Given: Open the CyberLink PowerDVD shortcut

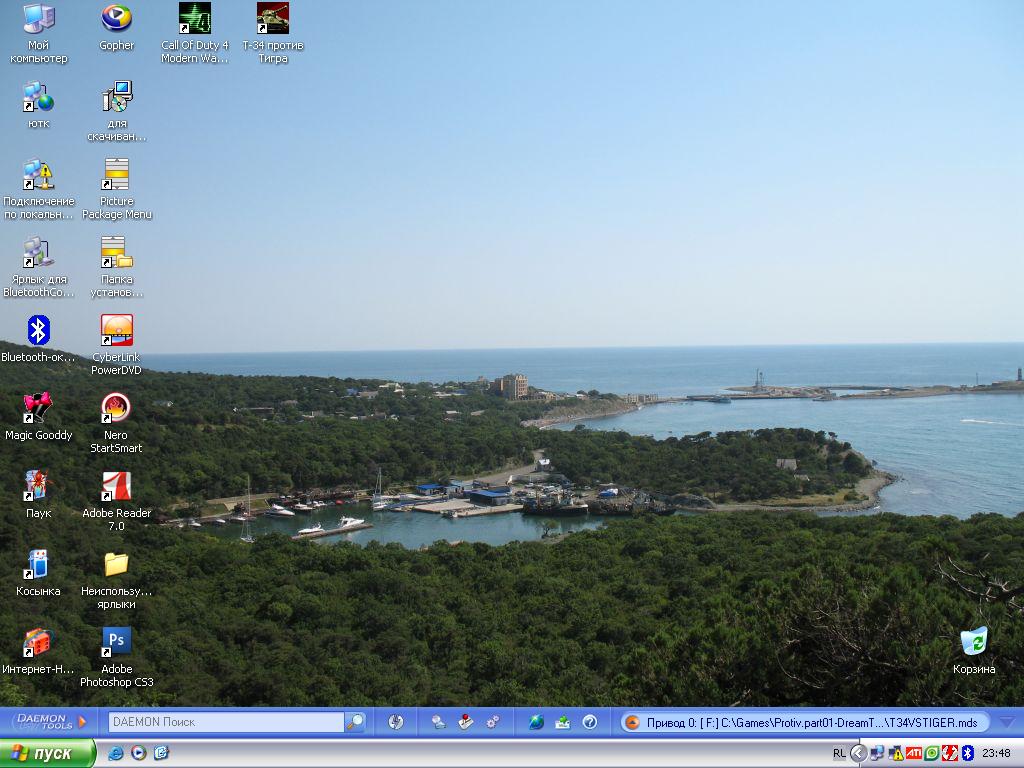Looking at the screenshot, I should coord(117,330).
